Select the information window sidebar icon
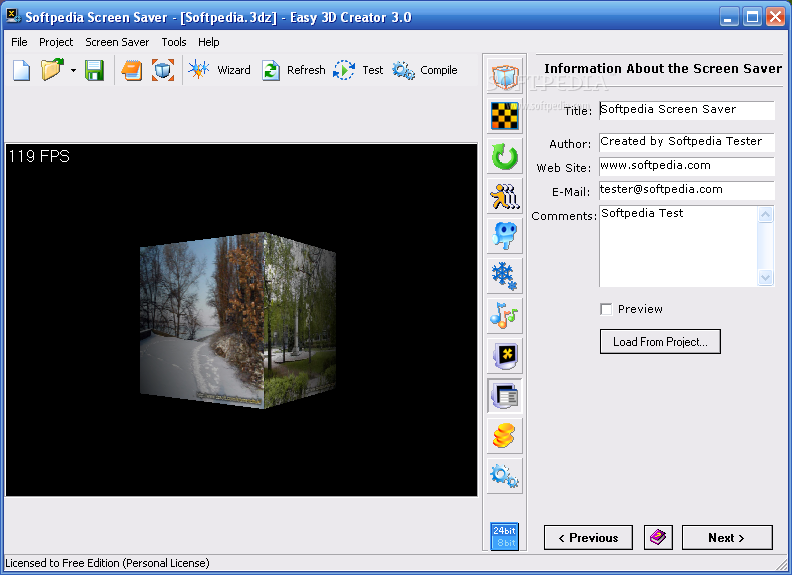Image resolution: width=792 pixels, height=575 pixels. (505, 395)
